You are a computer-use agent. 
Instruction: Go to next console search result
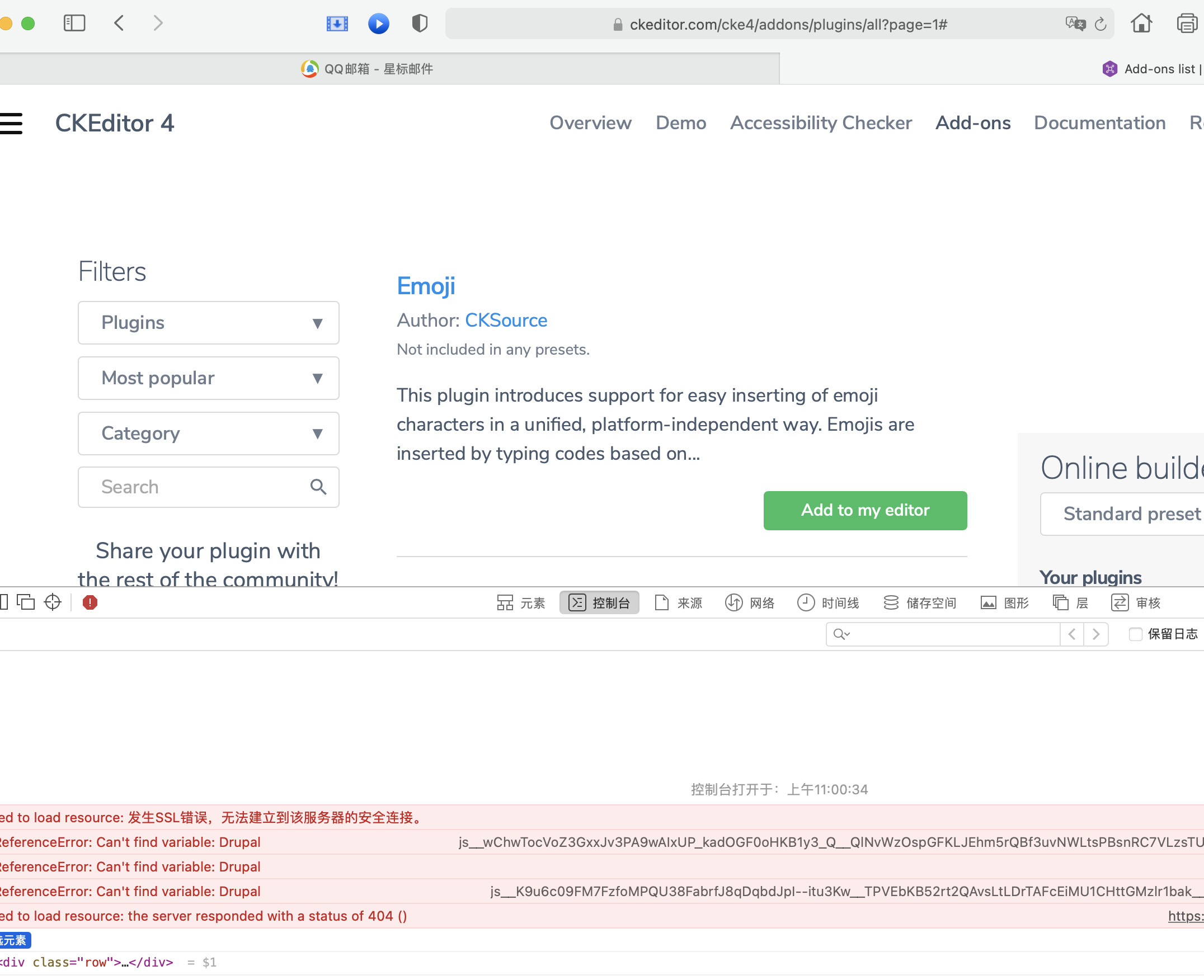point(1095,634)
